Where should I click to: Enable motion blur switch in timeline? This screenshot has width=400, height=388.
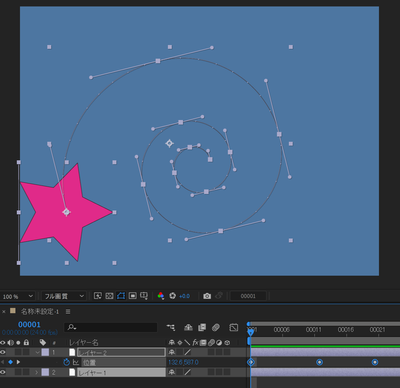point(216,328)
